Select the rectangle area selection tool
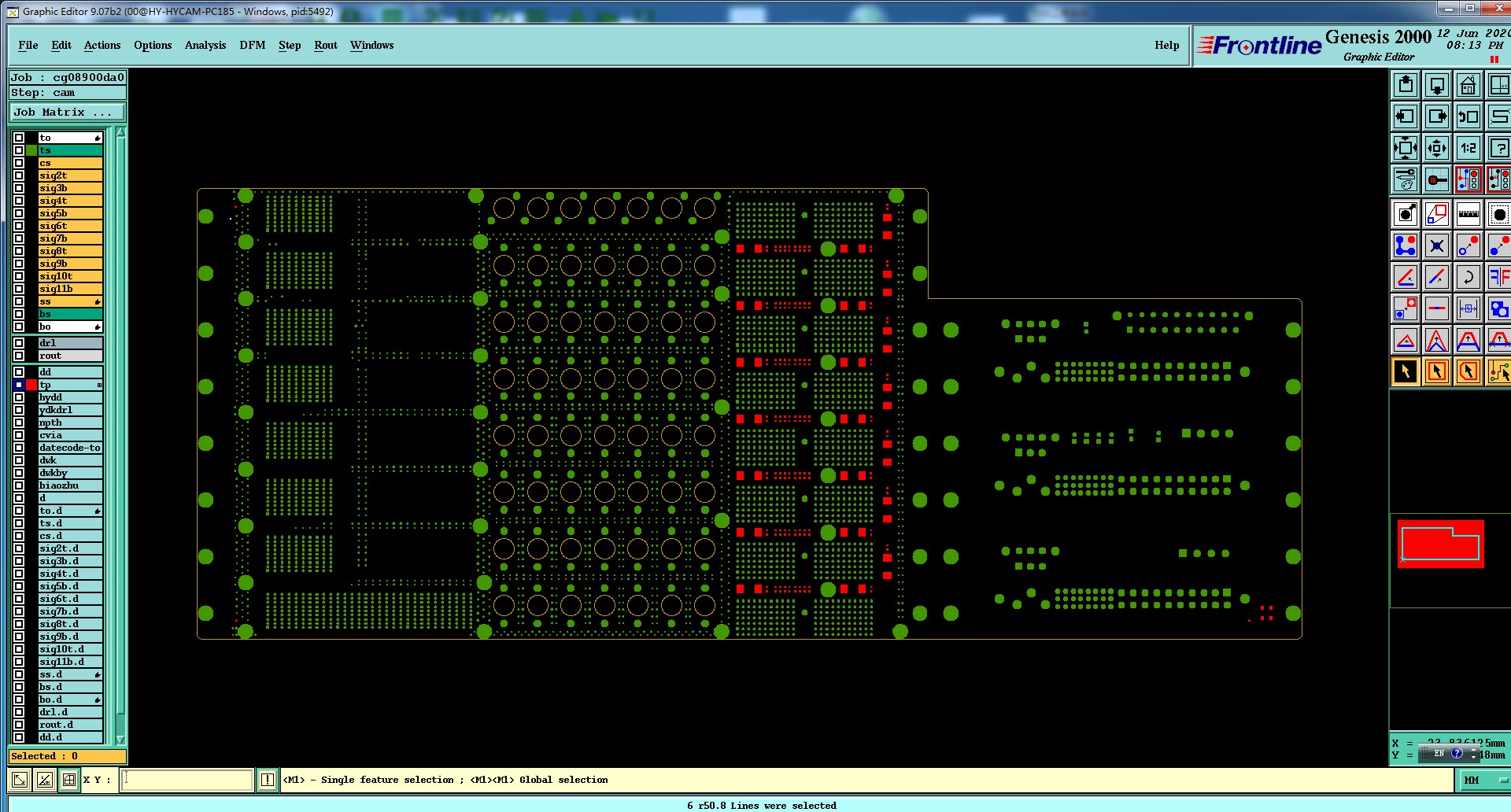The height and width of the screenshot is (812, 1511). tap(1437, 371)
